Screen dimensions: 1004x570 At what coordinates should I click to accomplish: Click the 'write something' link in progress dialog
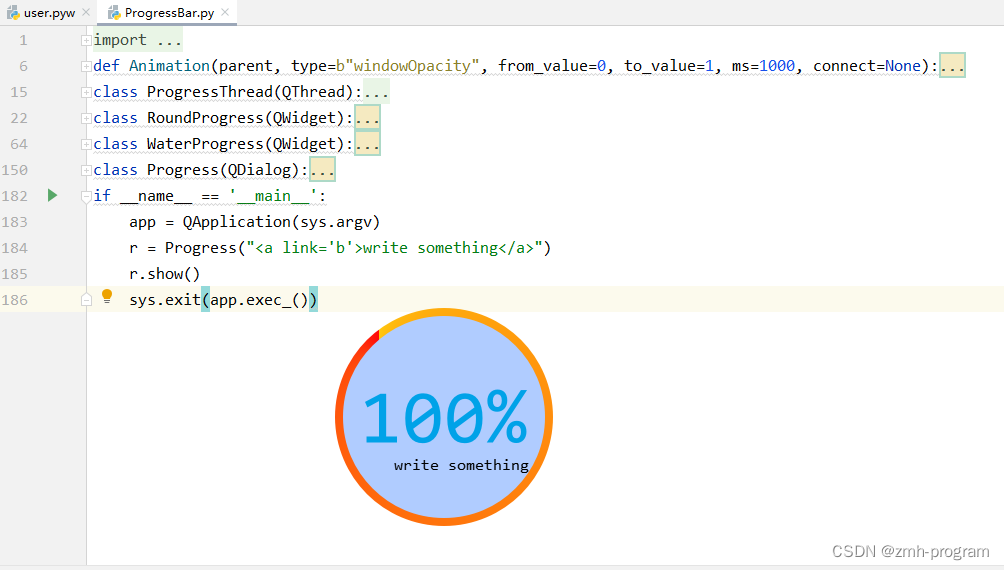461,465
